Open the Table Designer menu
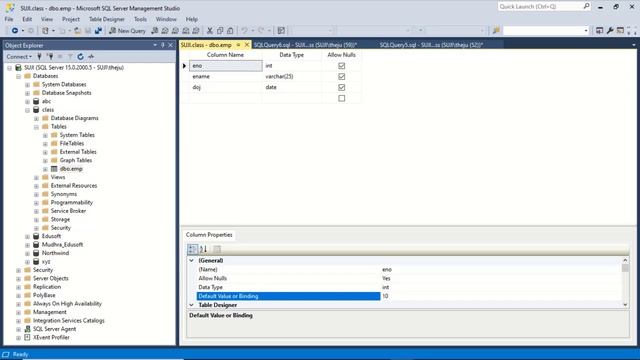640x360 pixels. click(107, 19)
